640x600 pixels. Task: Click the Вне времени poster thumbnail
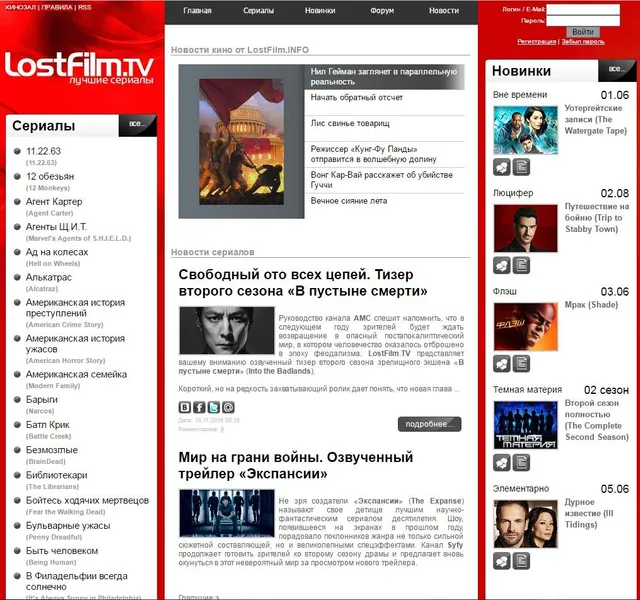point(525,130)
